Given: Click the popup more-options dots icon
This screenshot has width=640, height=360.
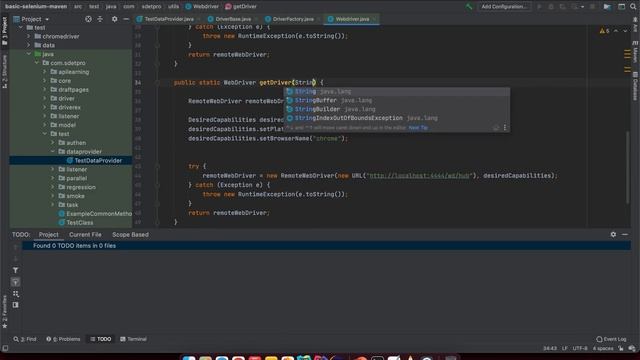Looking at the screenshot, I should coord(505,128).
